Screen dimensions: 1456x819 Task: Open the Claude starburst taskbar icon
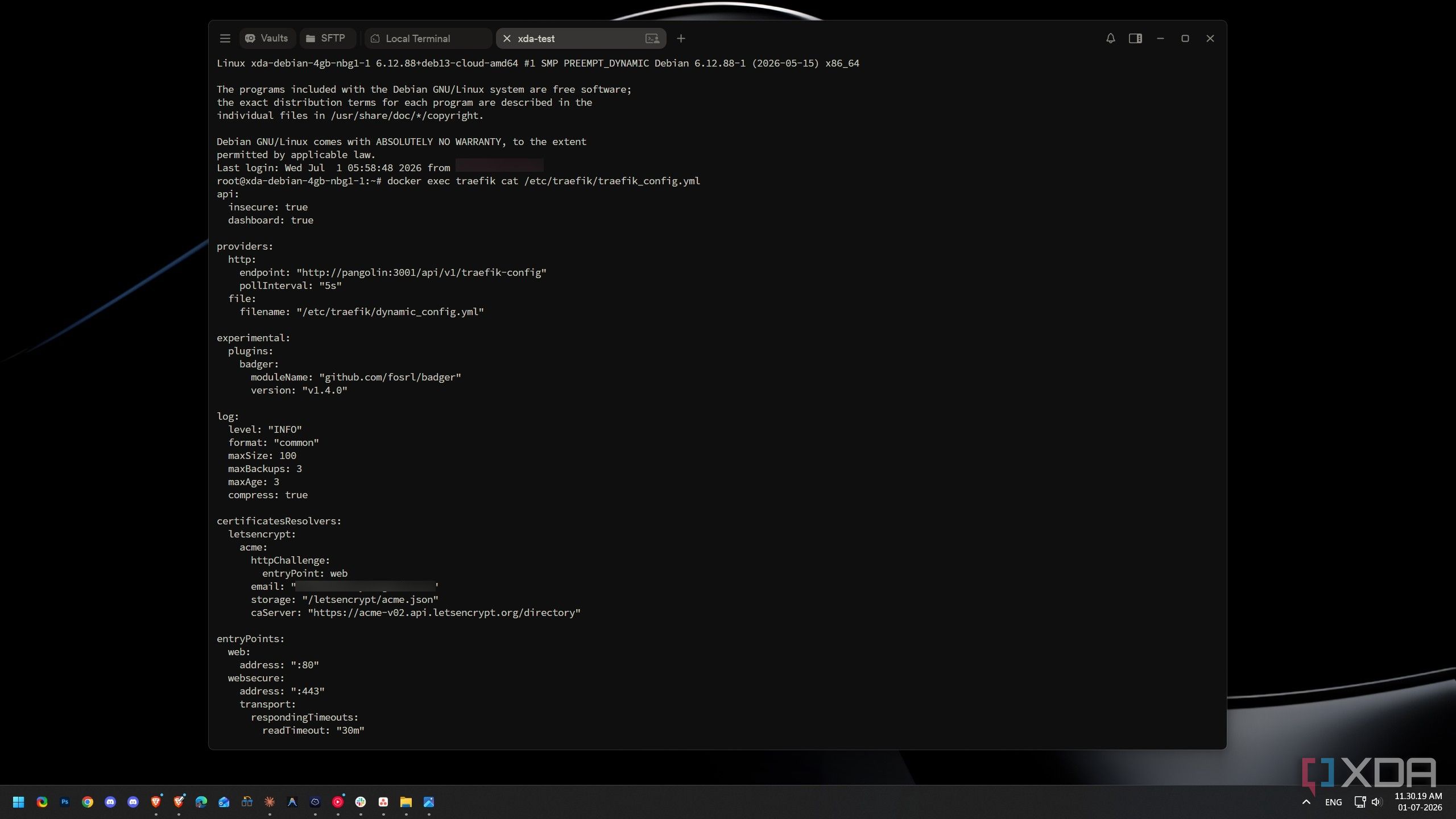click(x=270, y=802)
